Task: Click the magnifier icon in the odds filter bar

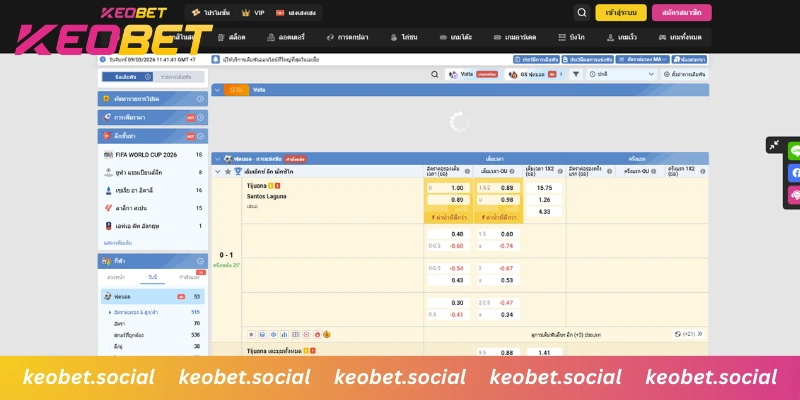Action: [434, 74]
